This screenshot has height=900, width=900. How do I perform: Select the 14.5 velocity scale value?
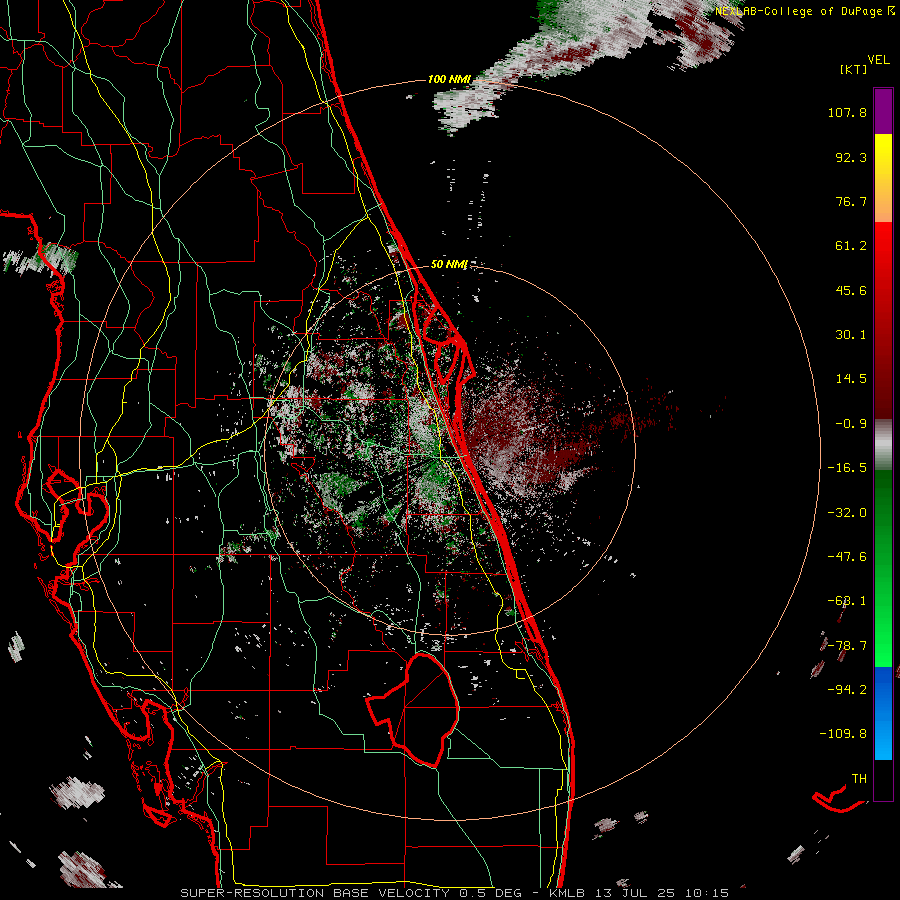(851, 379)
